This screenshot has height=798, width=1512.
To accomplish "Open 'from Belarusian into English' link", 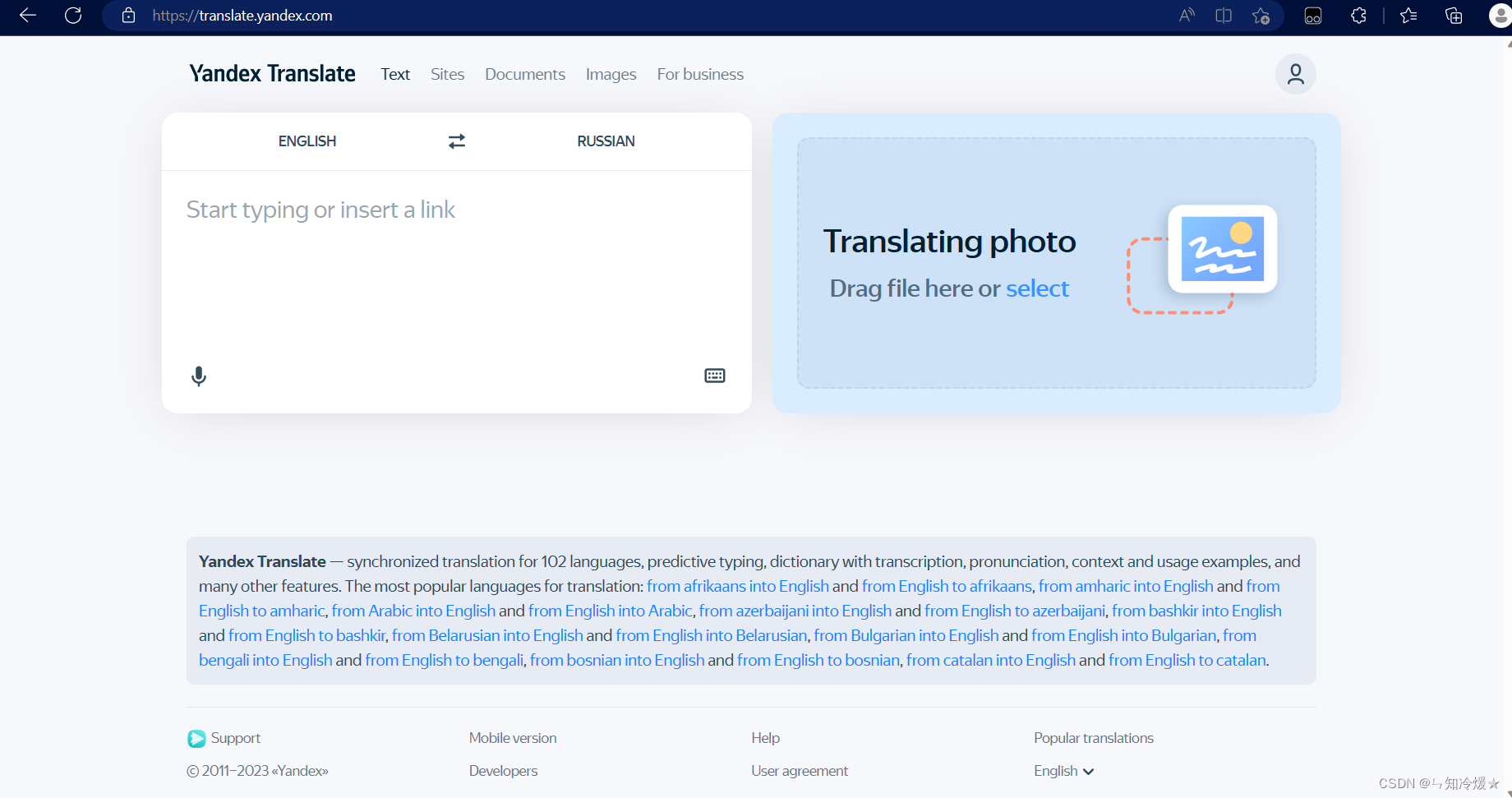I will pos(487,635).
